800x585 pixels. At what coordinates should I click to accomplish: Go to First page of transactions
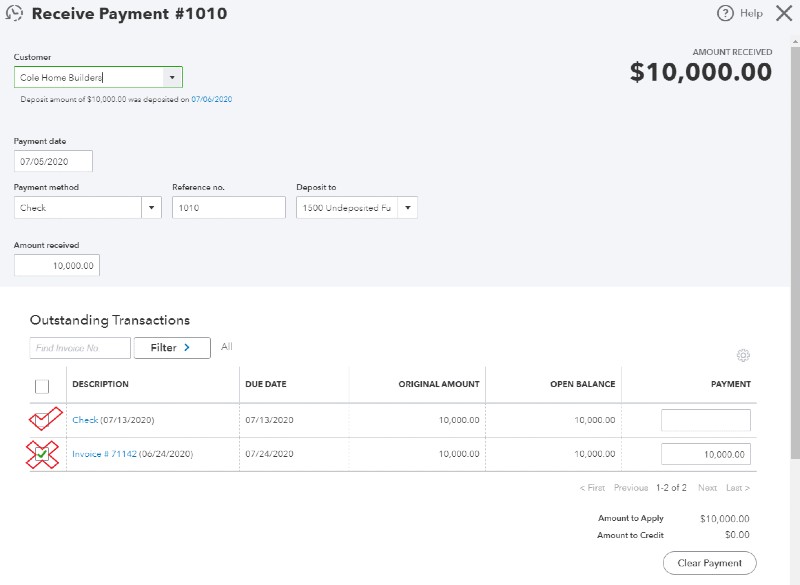click(592, 488)
